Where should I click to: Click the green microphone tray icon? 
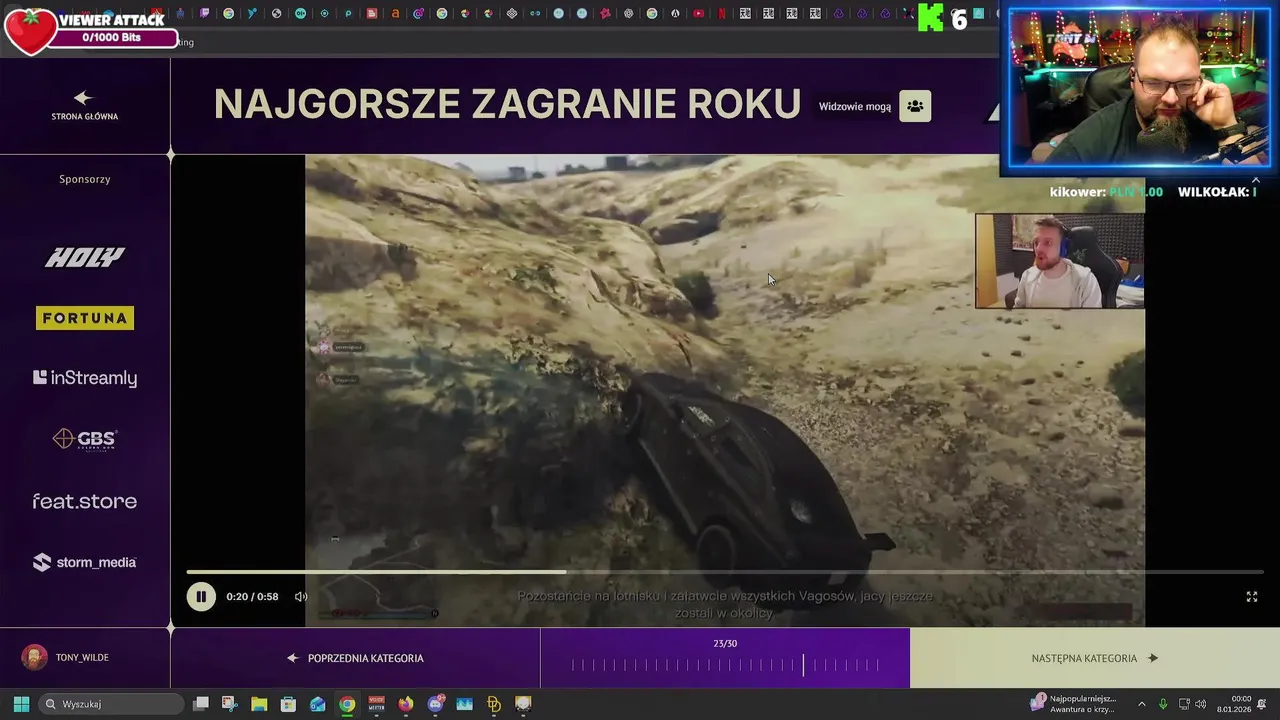[1163, 704]
